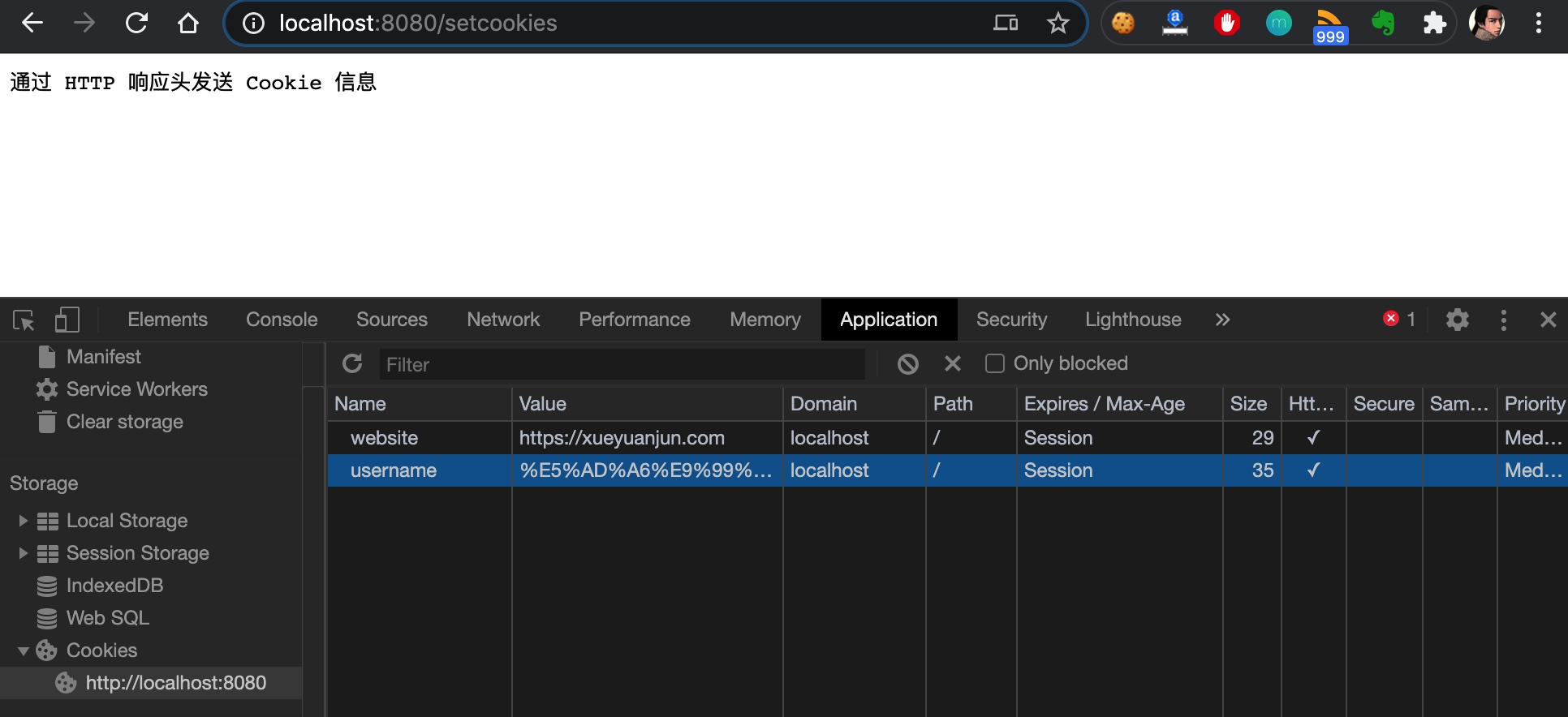1568x717 pixels.
Task: Switch to the Sources tab
Action: (392, 320)
